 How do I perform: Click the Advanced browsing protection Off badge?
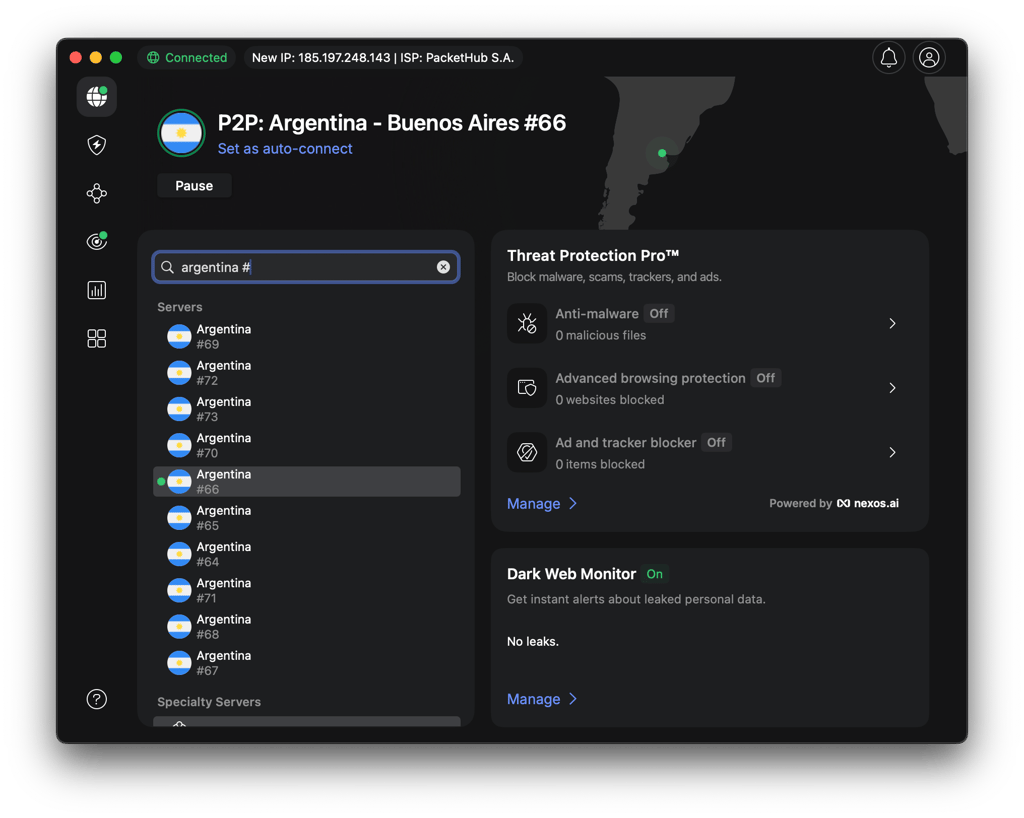click(765, 378)
